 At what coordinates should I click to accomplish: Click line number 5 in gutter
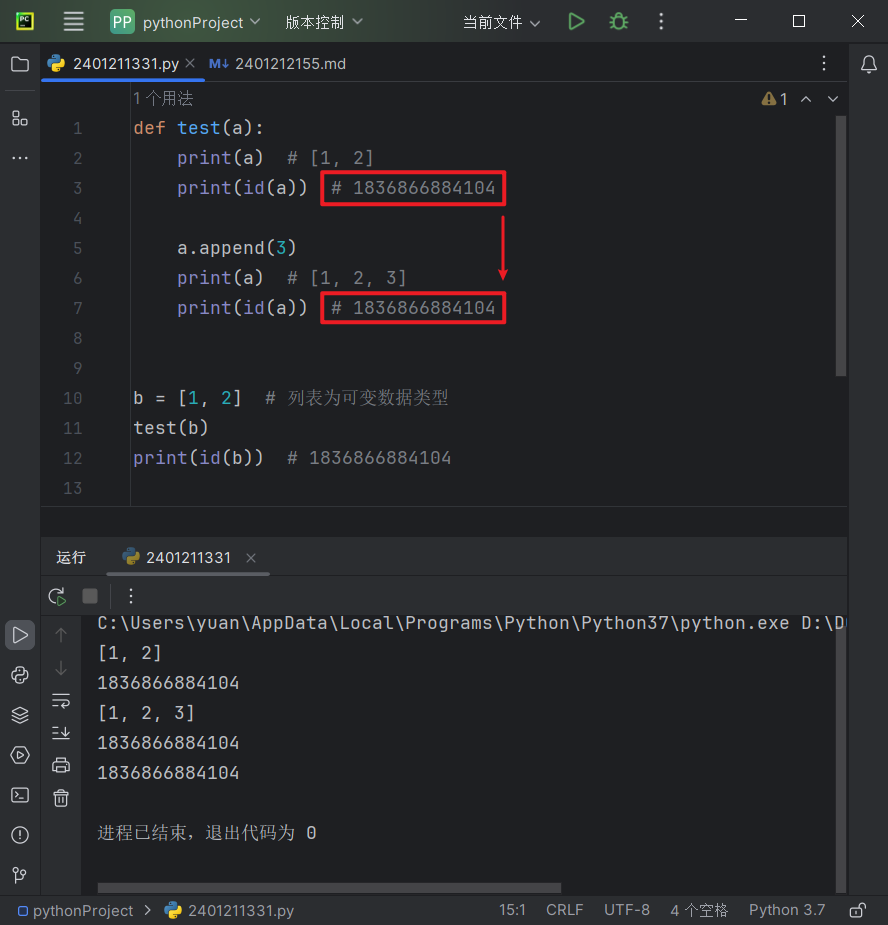pyautogui.click(x=77, y=248)
